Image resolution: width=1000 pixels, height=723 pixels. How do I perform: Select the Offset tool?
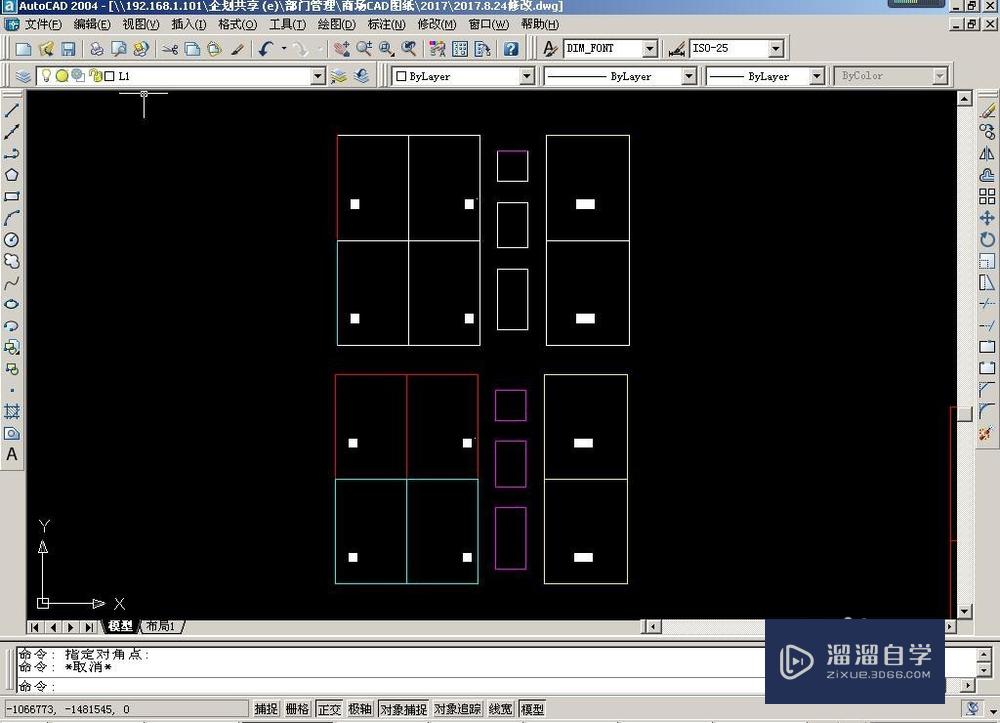coord(987,175)
